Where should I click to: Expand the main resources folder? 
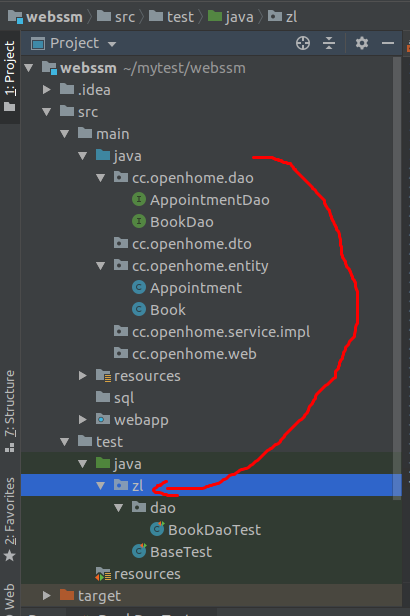83,376
